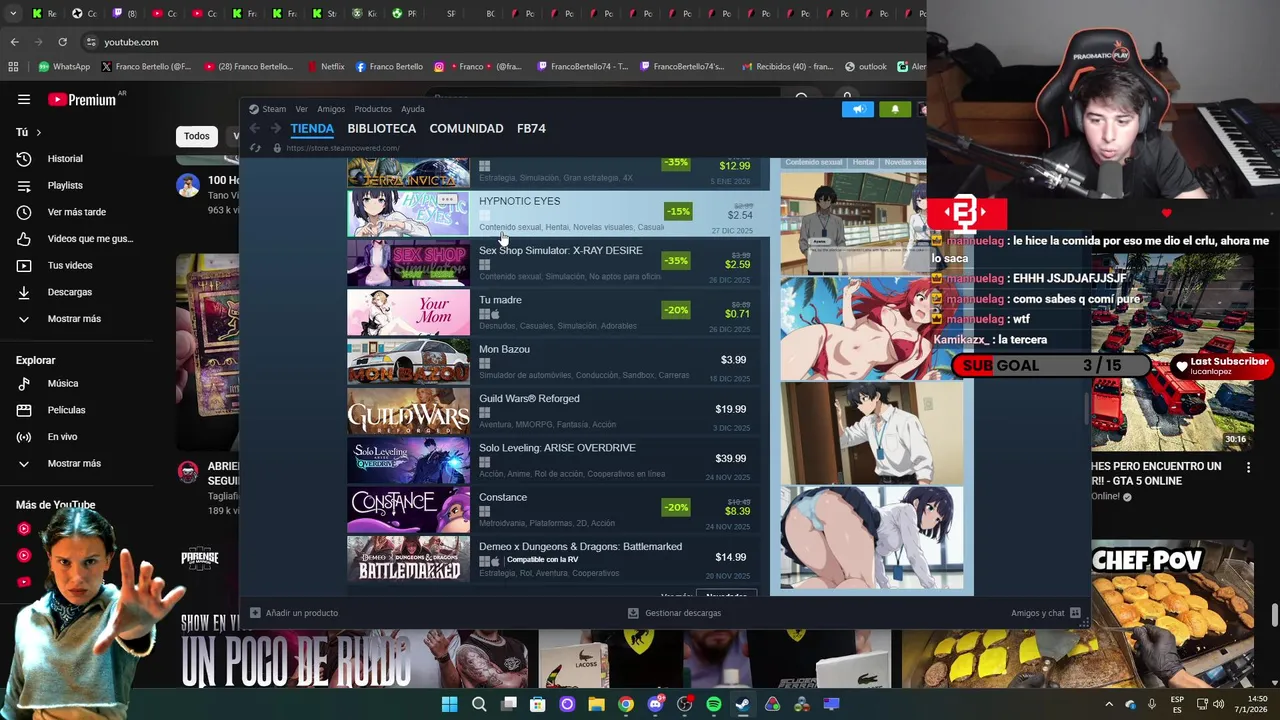Open the Amigos menu in Steam

tap(331, 109)
